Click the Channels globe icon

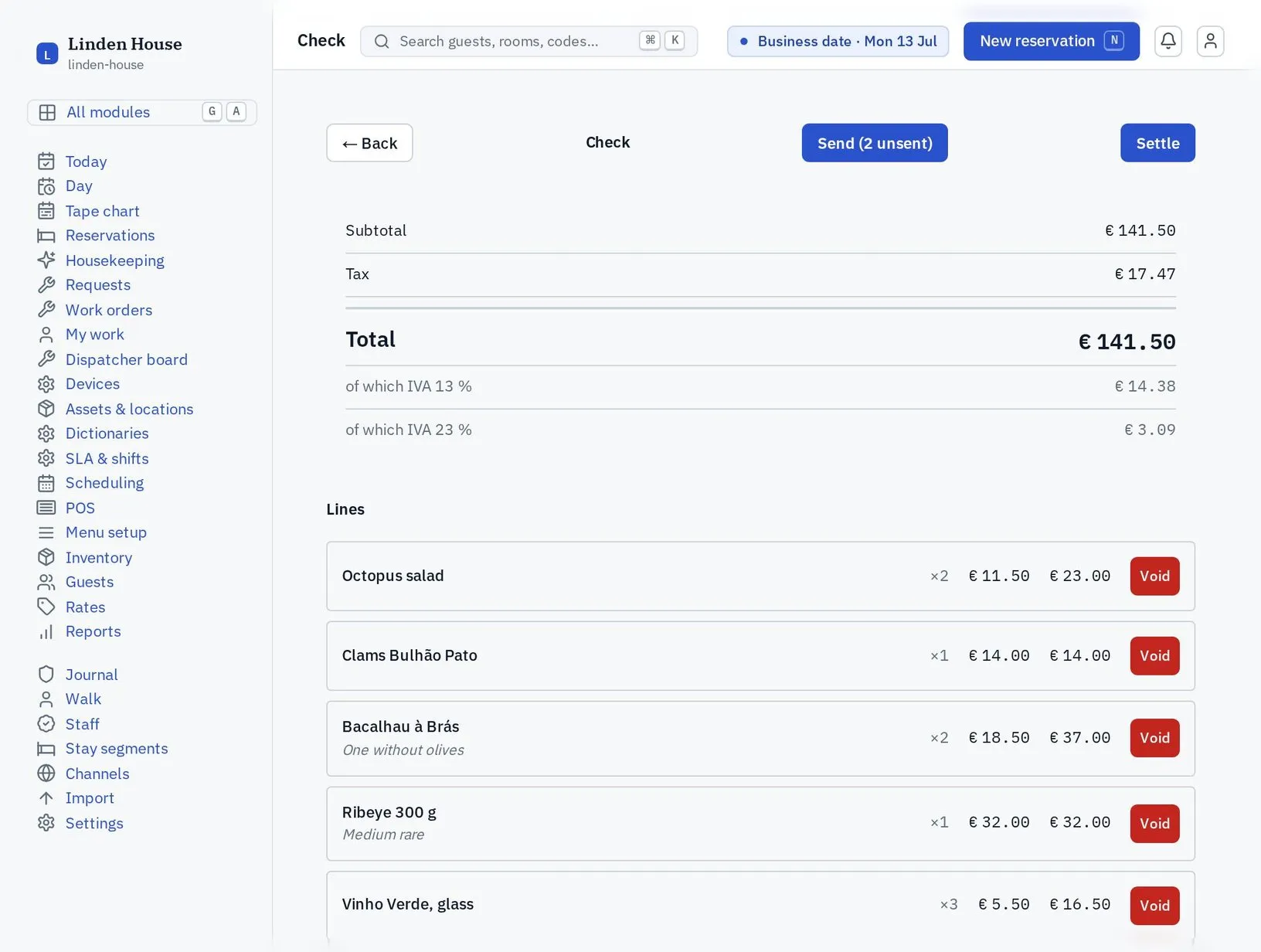(x=46, y=773)
